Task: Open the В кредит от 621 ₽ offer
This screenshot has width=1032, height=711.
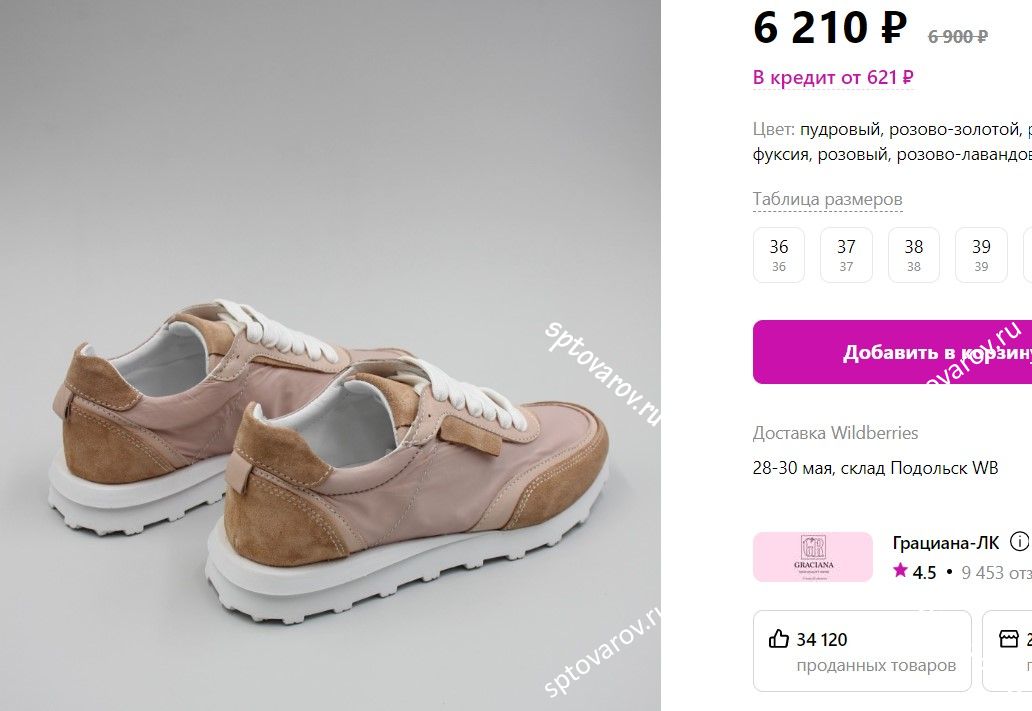Action: click(833, 77)
